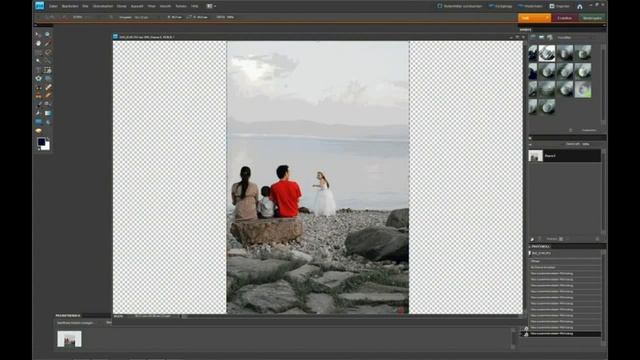The width and height of the screenshot is (640, 360).
Task: Open the Ansicht menu
Action: tap(165, 6)
